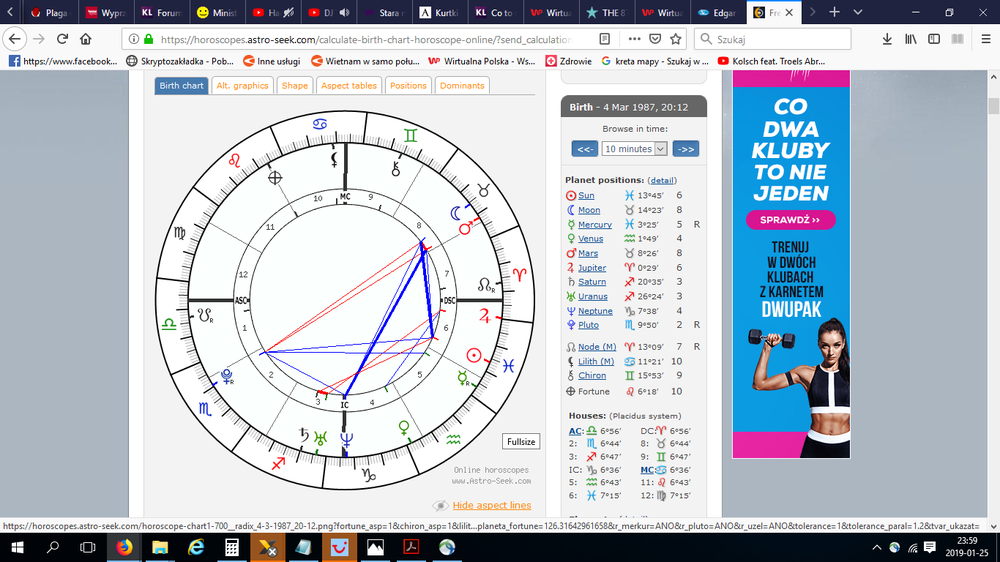Step backward in time with <<- button

tap(585, 149)
